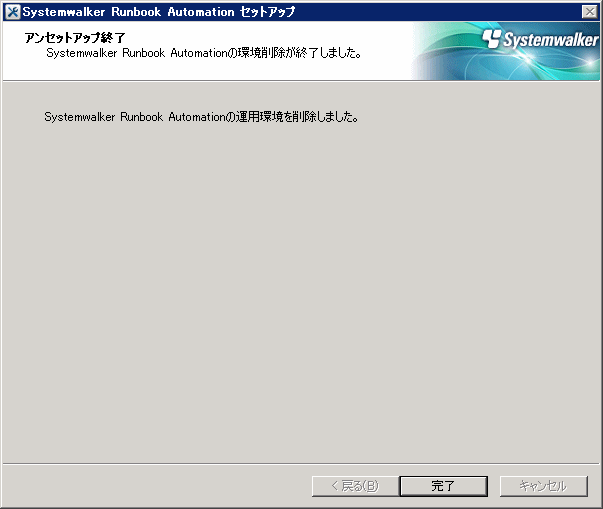The height and width of the screenshot is (509, 603).
Task: Click the 完了 finish button
Action: click(443, 486)
